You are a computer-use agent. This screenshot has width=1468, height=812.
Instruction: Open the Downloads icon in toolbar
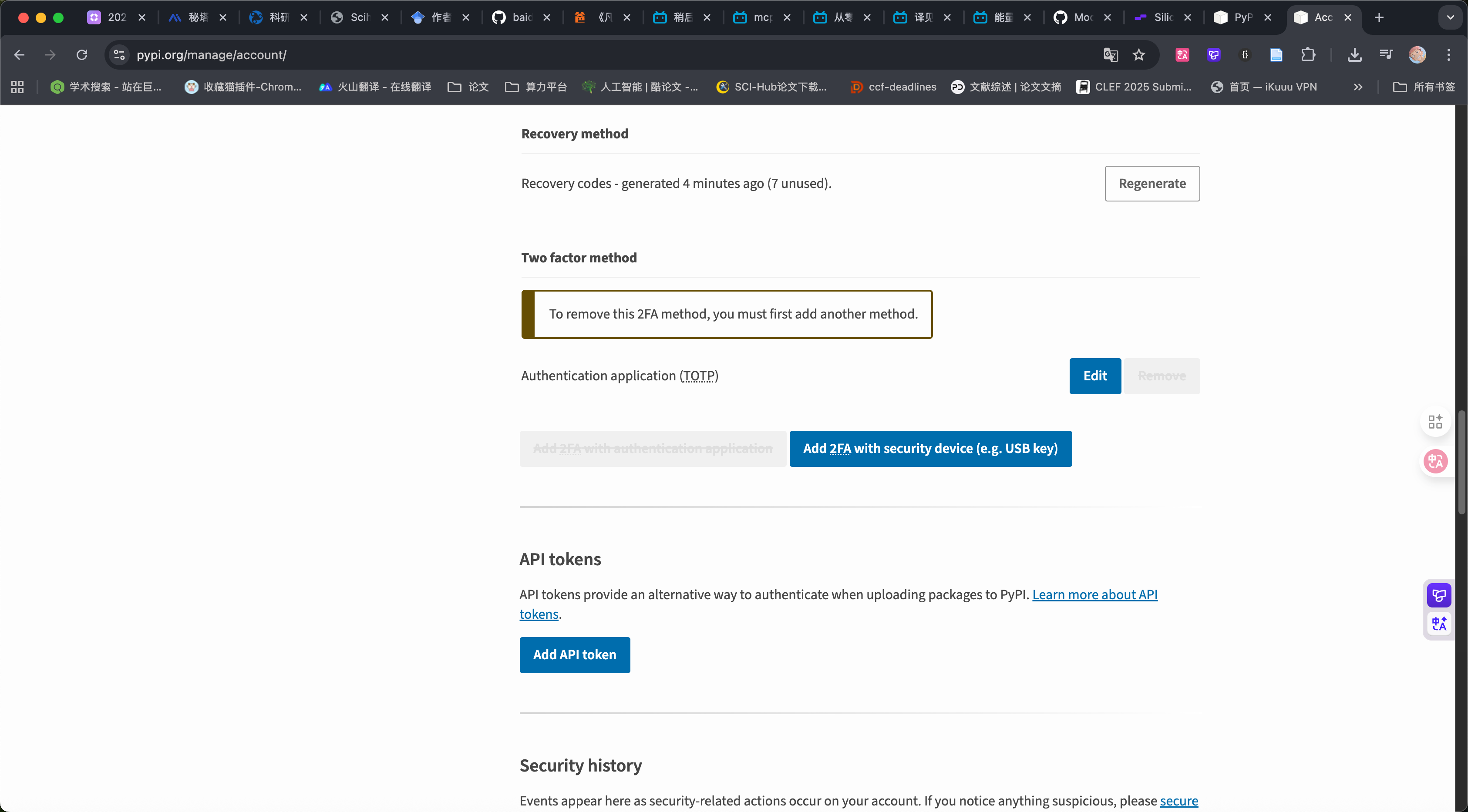1355,55
